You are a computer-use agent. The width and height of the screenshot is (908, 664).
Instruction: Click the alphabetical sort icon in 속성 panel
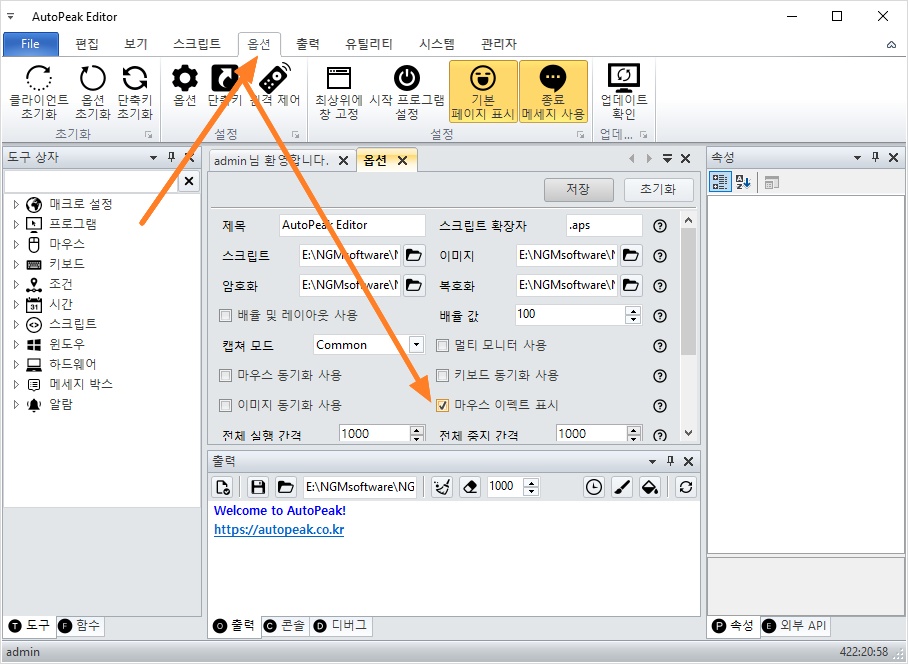(x=743, y=182)
